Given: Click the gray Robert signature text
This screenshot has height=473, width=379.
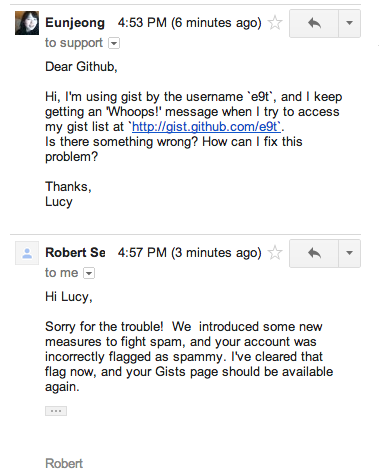Looking at the screenshot, I should [64, 464].
